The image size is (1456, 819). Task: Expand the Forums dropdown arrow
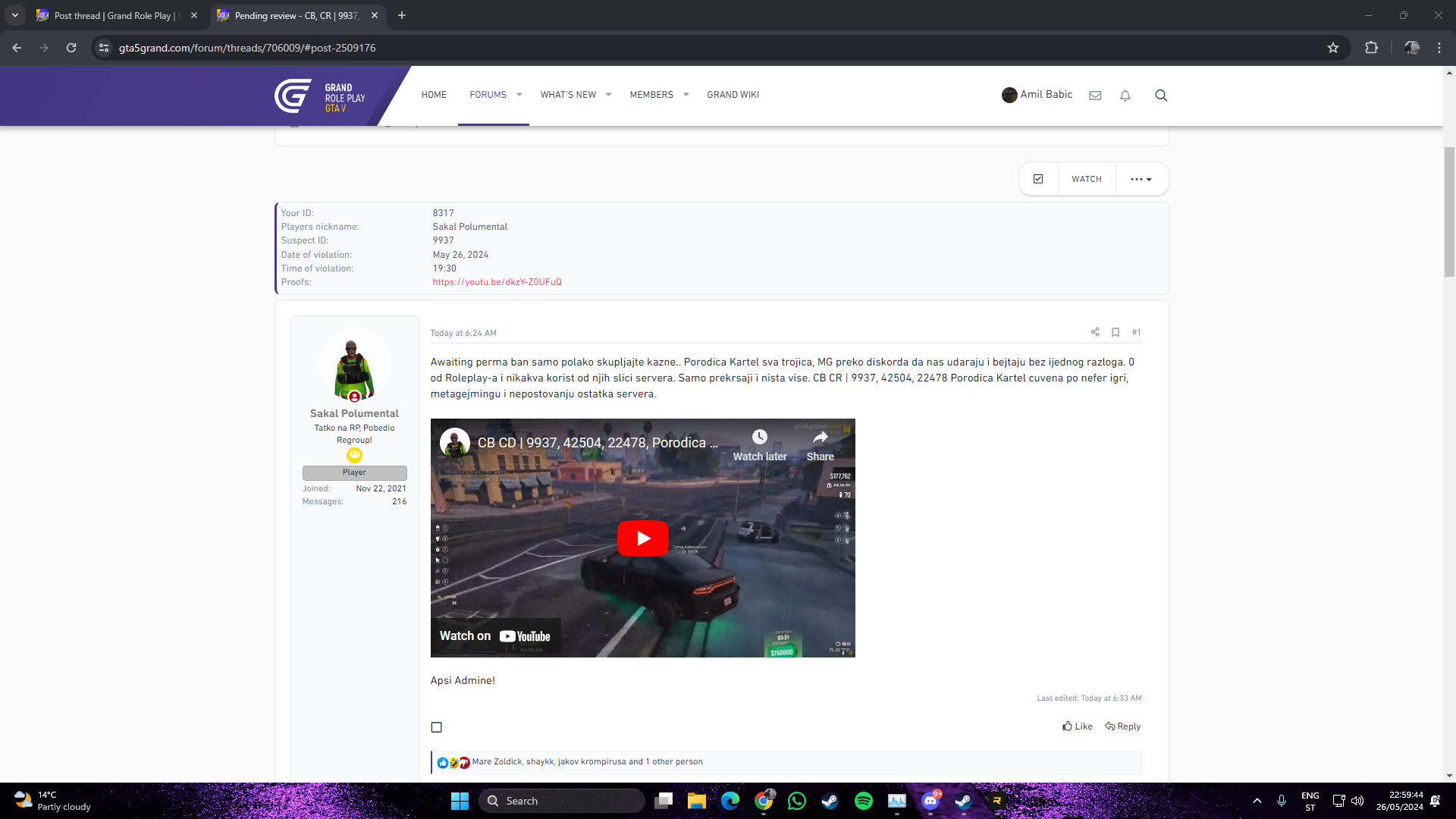[x=519, y=95]
